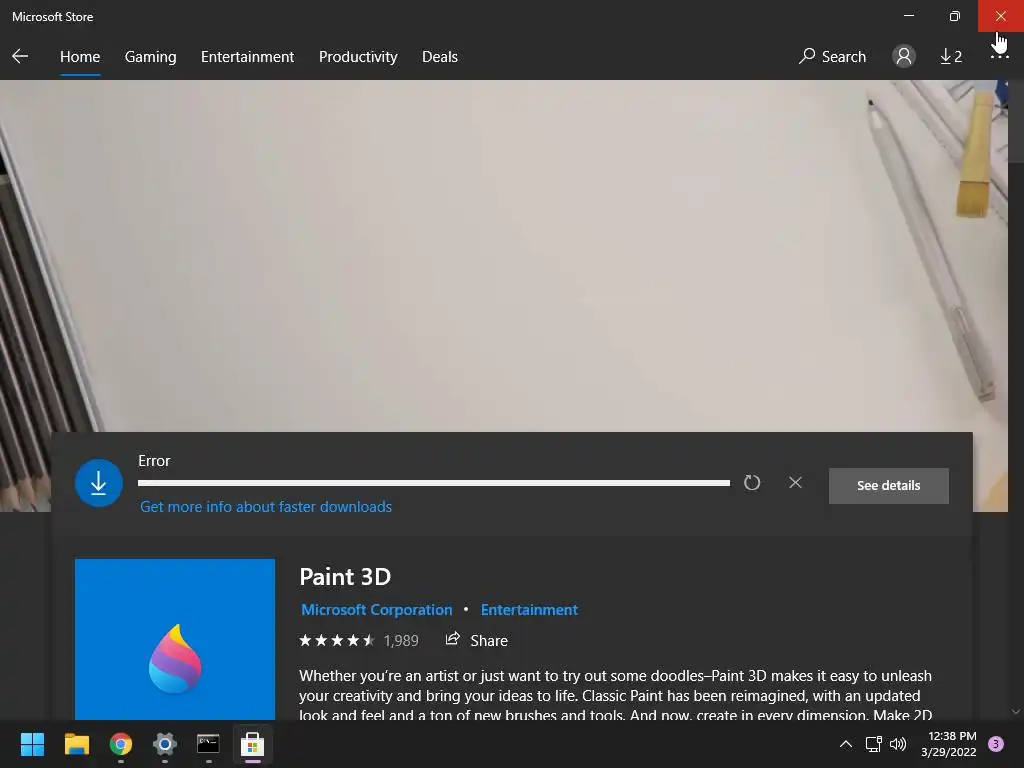Share the Paint 3D app
The height and width of the screenshot is (768, 1024).
[x=477, y=640]
